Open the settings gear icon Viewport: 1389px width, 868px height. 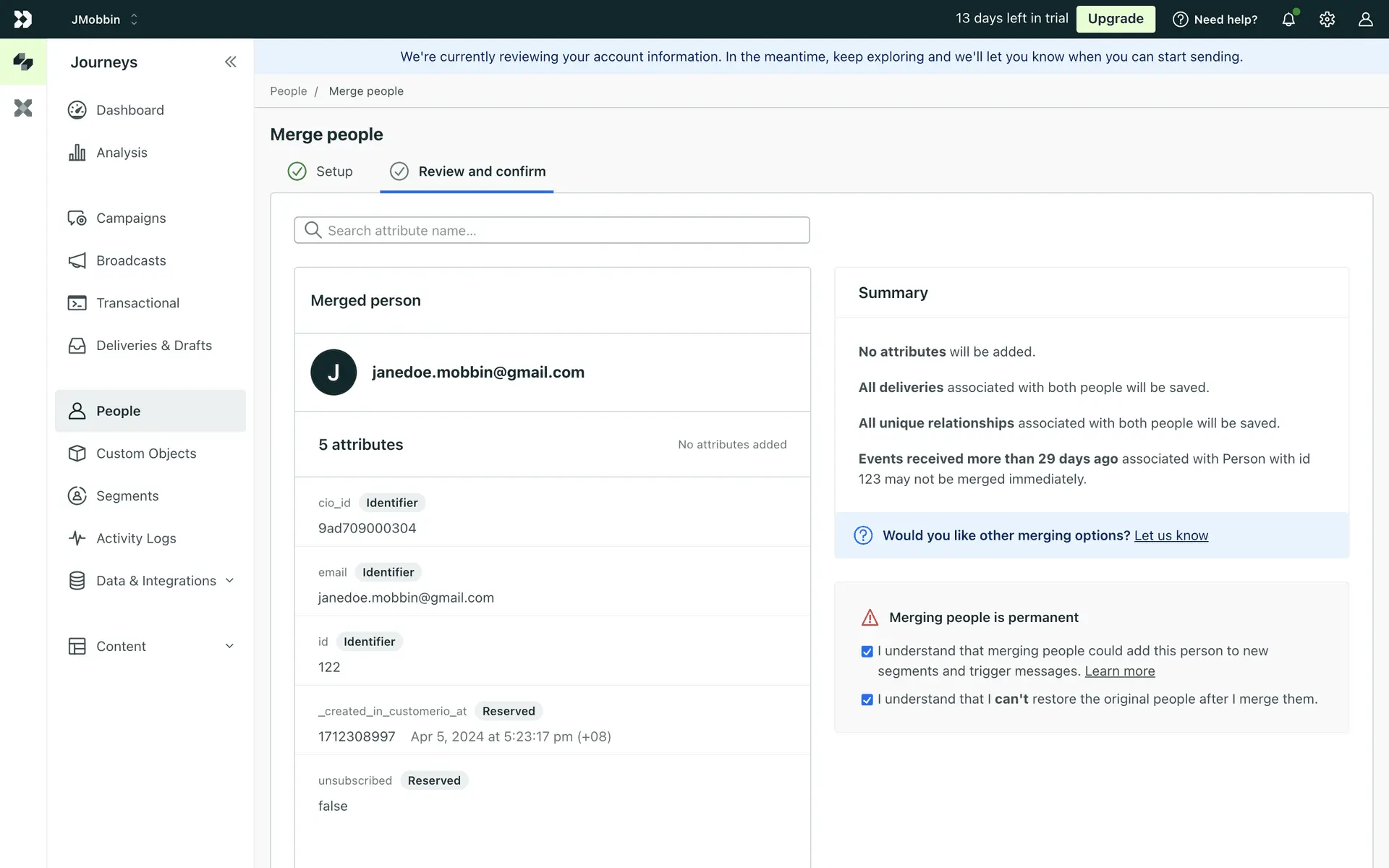(x=1327, y=20)
